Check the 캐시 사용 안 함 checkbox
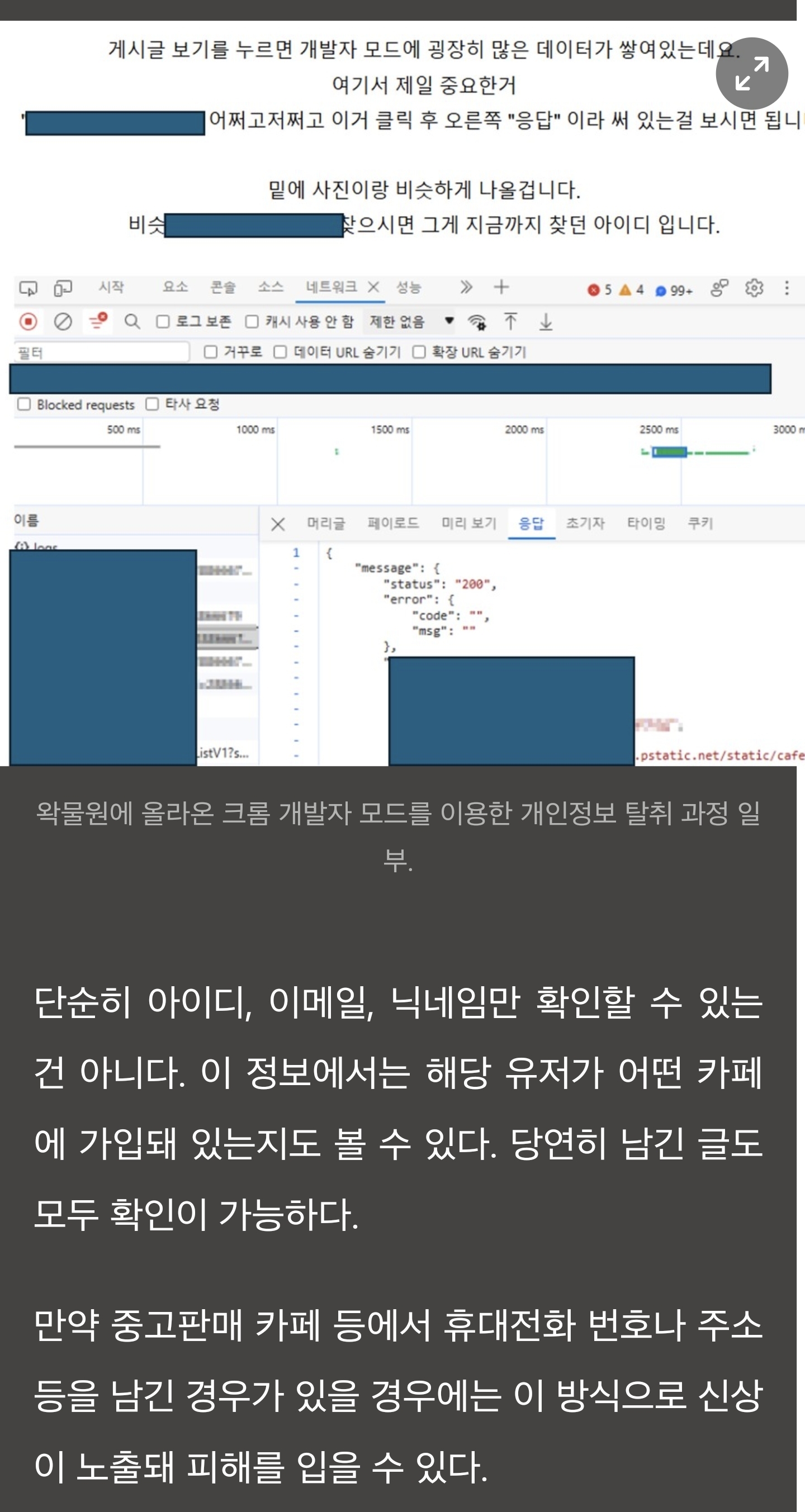Viewport: 805px width, 1512px height. pos(252,322)
